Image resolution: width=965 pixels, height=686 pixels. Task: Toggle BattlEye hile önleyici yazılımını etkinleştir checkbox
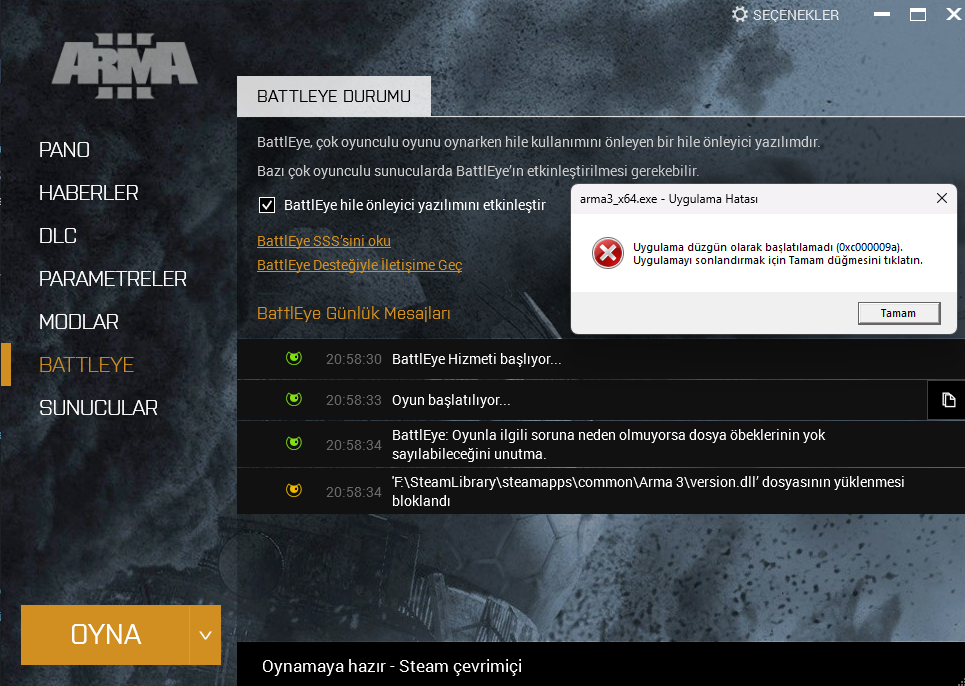click(266, 205)
